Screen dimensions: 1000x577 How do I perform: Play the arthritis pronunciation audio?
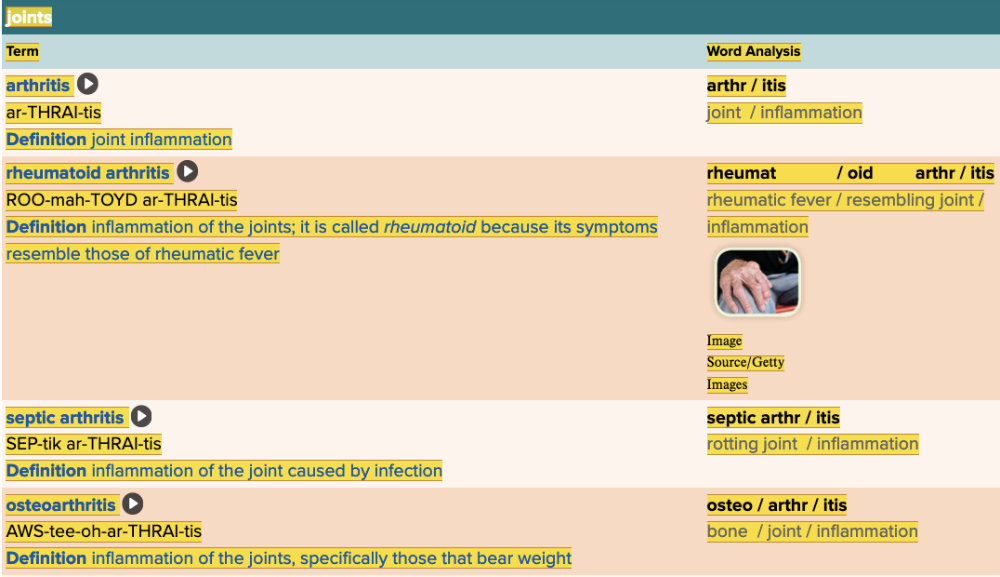click(88, 85)
